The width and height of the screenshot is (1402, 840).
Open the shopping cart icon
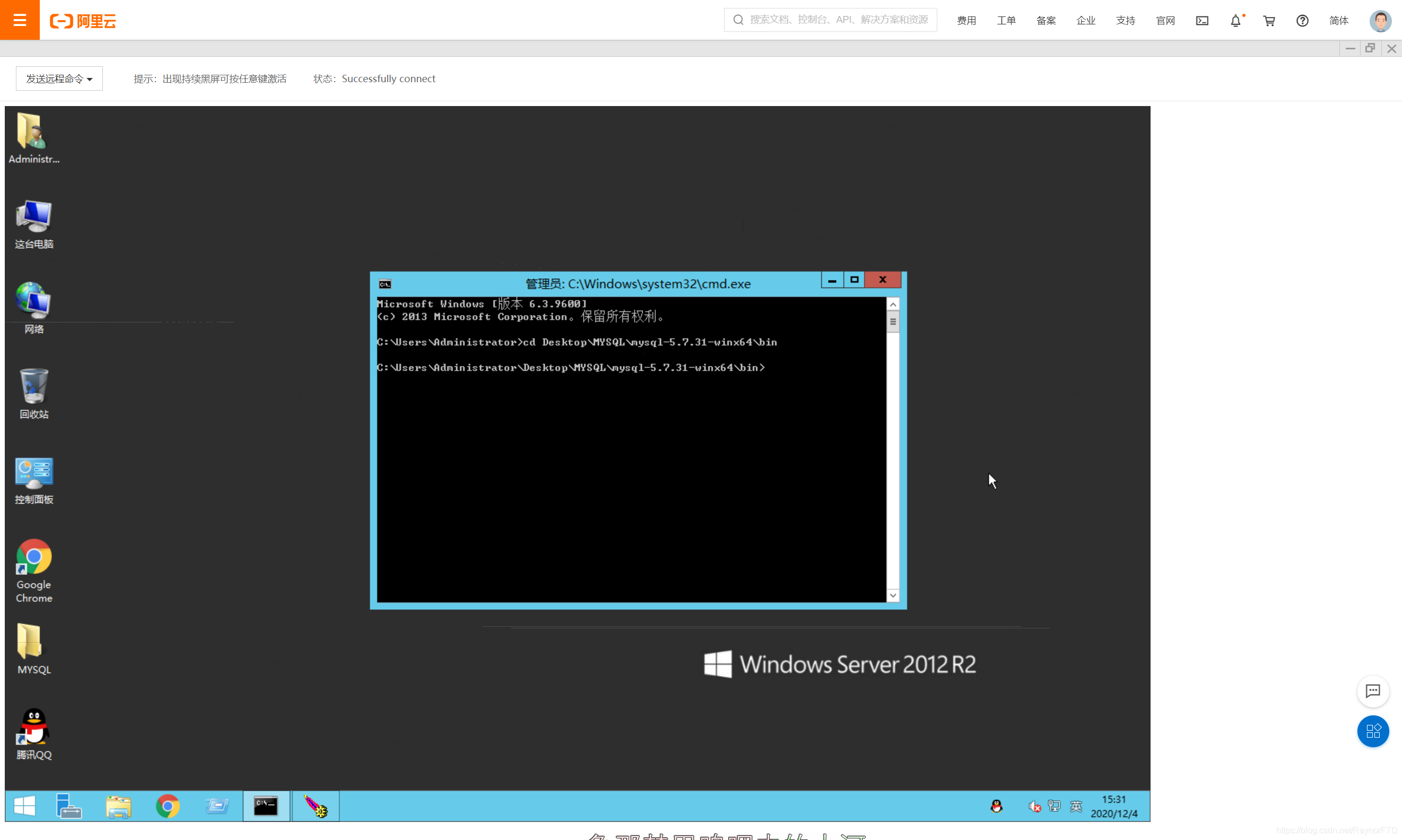pos(1269,21)
